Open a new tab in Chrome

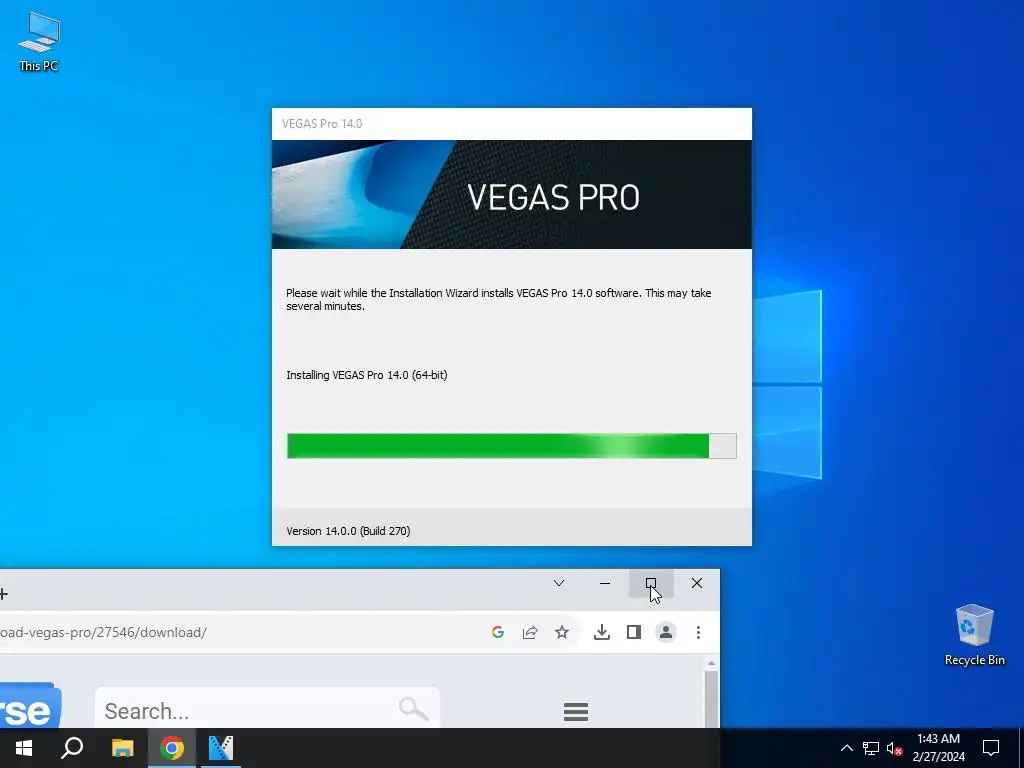[x=3, y=594]
